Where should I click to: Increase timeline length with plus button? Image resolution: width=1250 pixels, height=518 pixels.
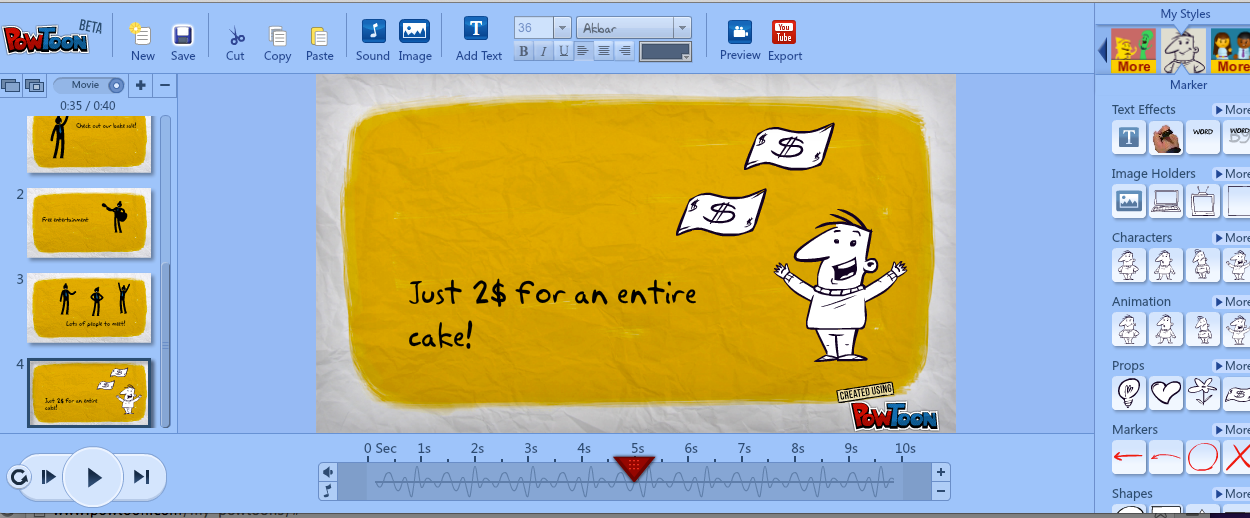(941, 472)
